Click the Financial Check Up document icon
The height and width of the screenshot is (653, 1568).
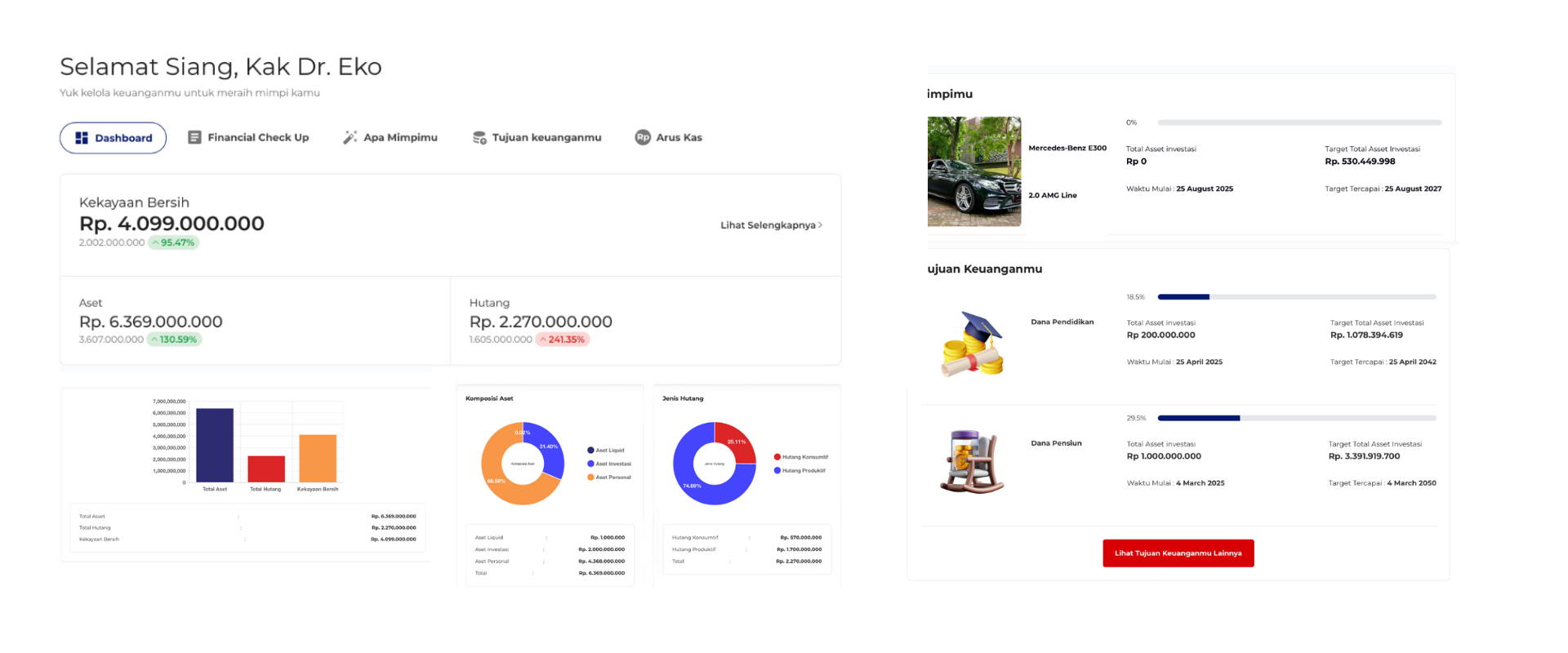(x=194, y=137)
